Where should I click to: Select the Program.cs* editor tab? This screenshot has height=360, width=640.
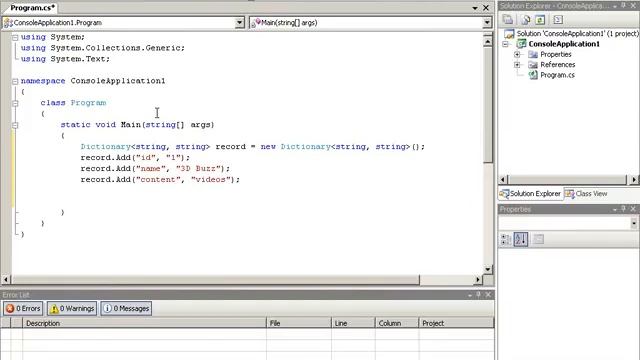coord(32,8)
